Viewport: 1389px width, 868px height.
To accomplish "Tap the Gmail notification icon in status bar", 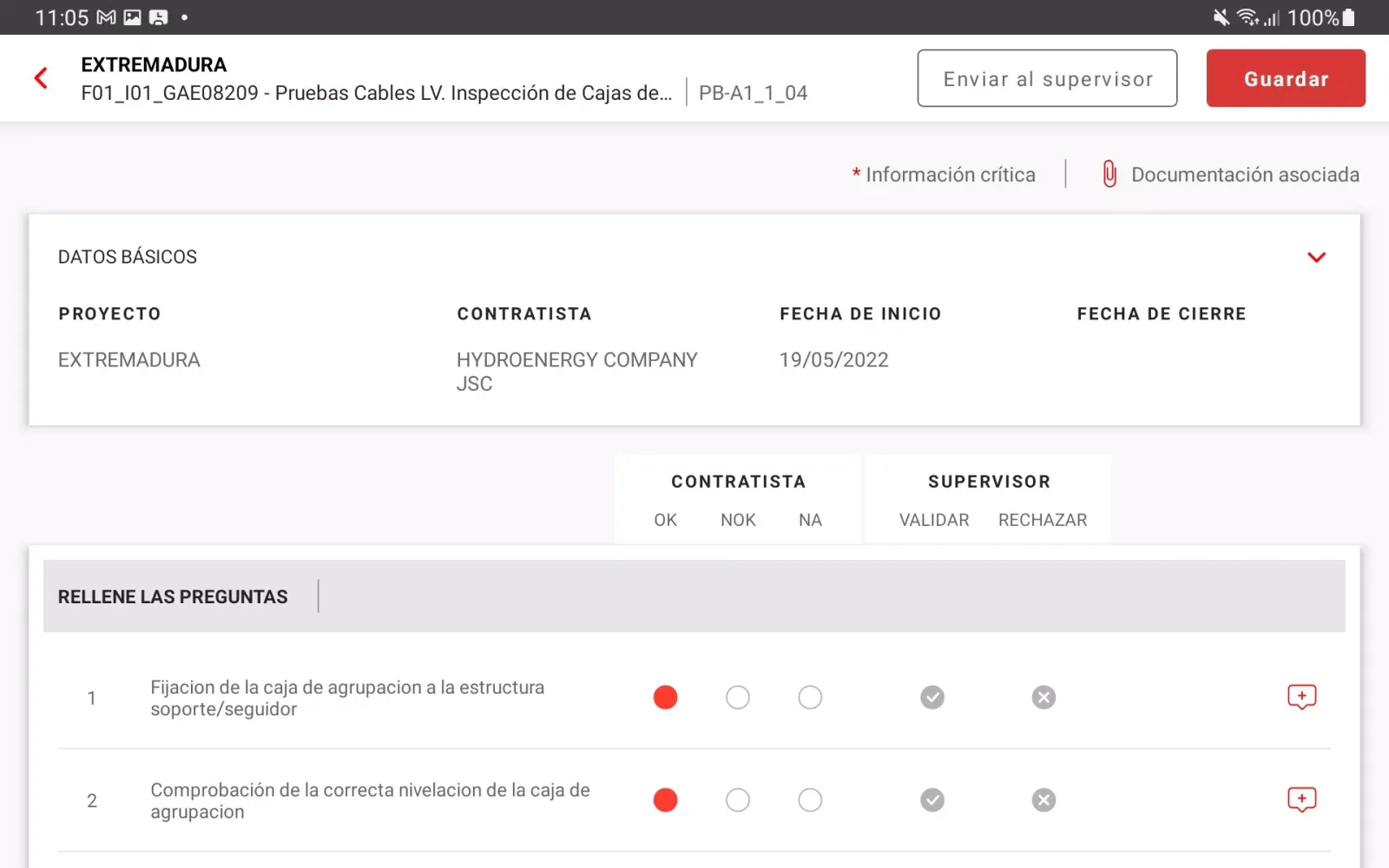I will tap(106, 17).
